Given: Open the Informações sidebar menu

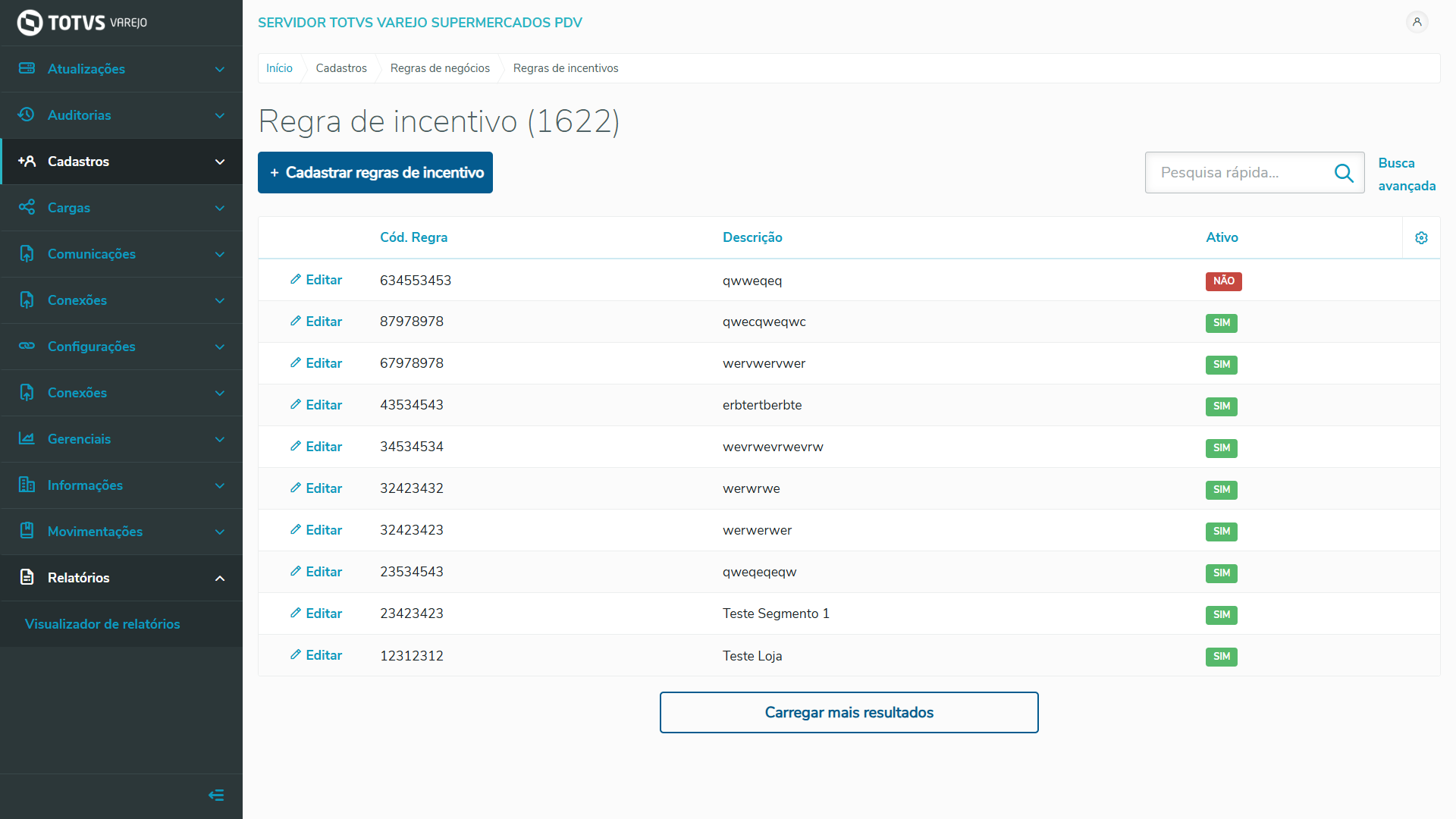Looking at the screenshot, I should click(85, 485).
